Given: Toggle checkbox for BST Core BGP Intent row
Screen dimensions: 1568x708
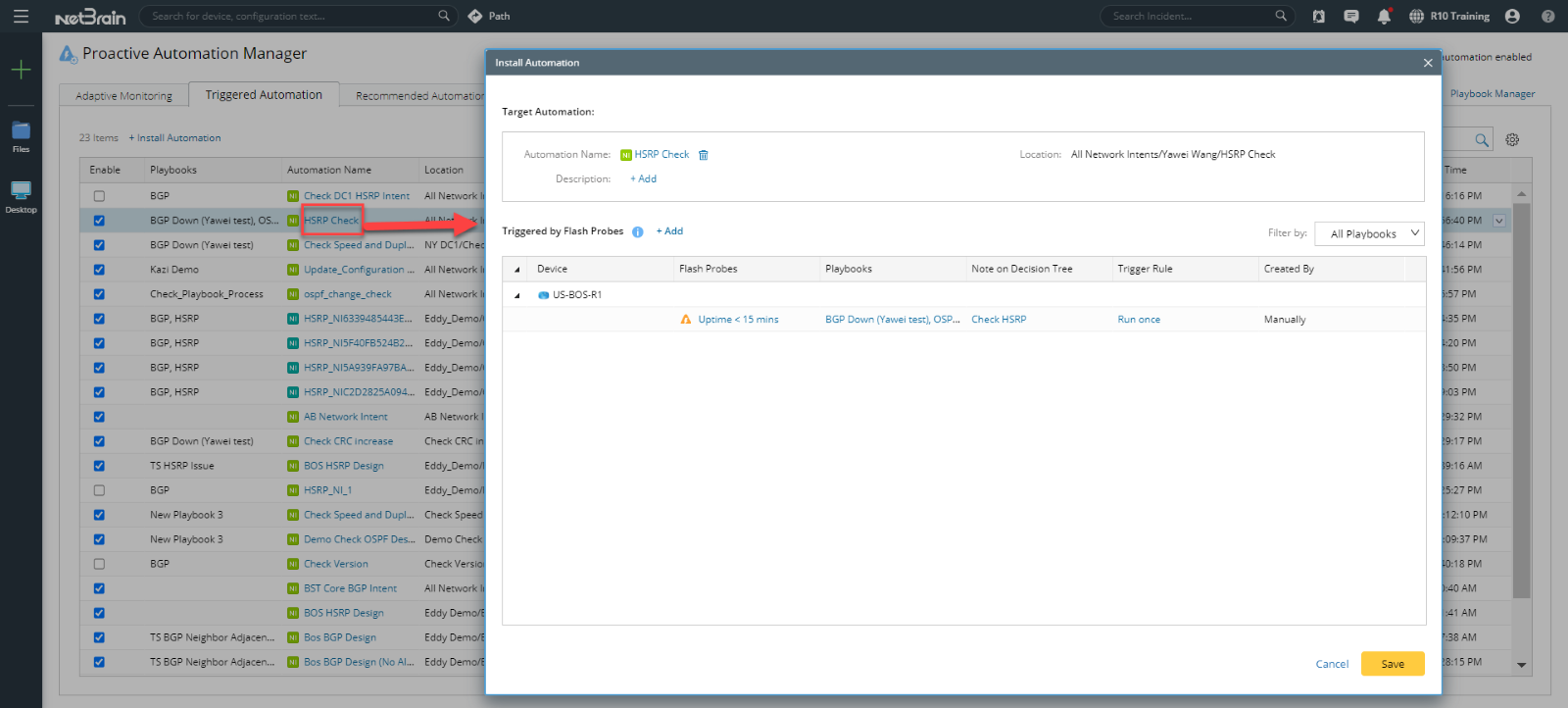Looking at the screenshot, I should [99, 588].
